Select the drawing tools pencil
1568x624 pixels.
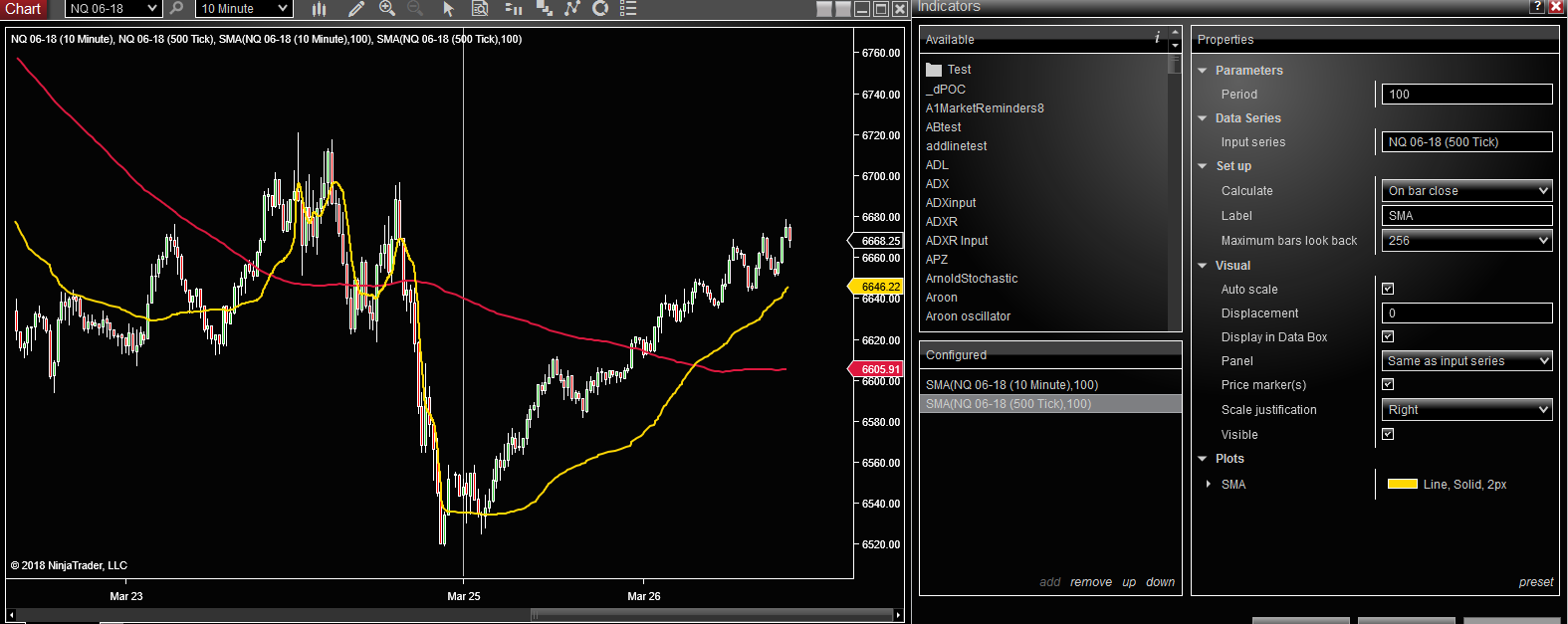coord(355,8)
